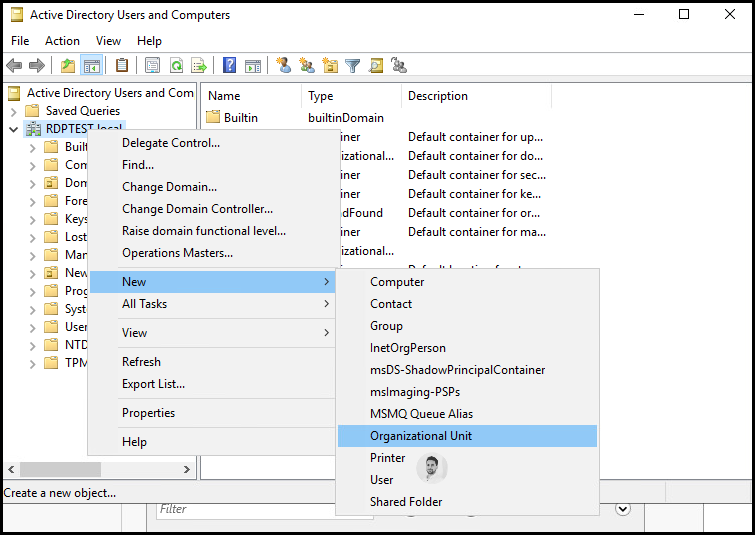Click the create new organizational unit toolbar icon
Image resolution: width=755 pixels, height=535 pixels.
point(330,65)
